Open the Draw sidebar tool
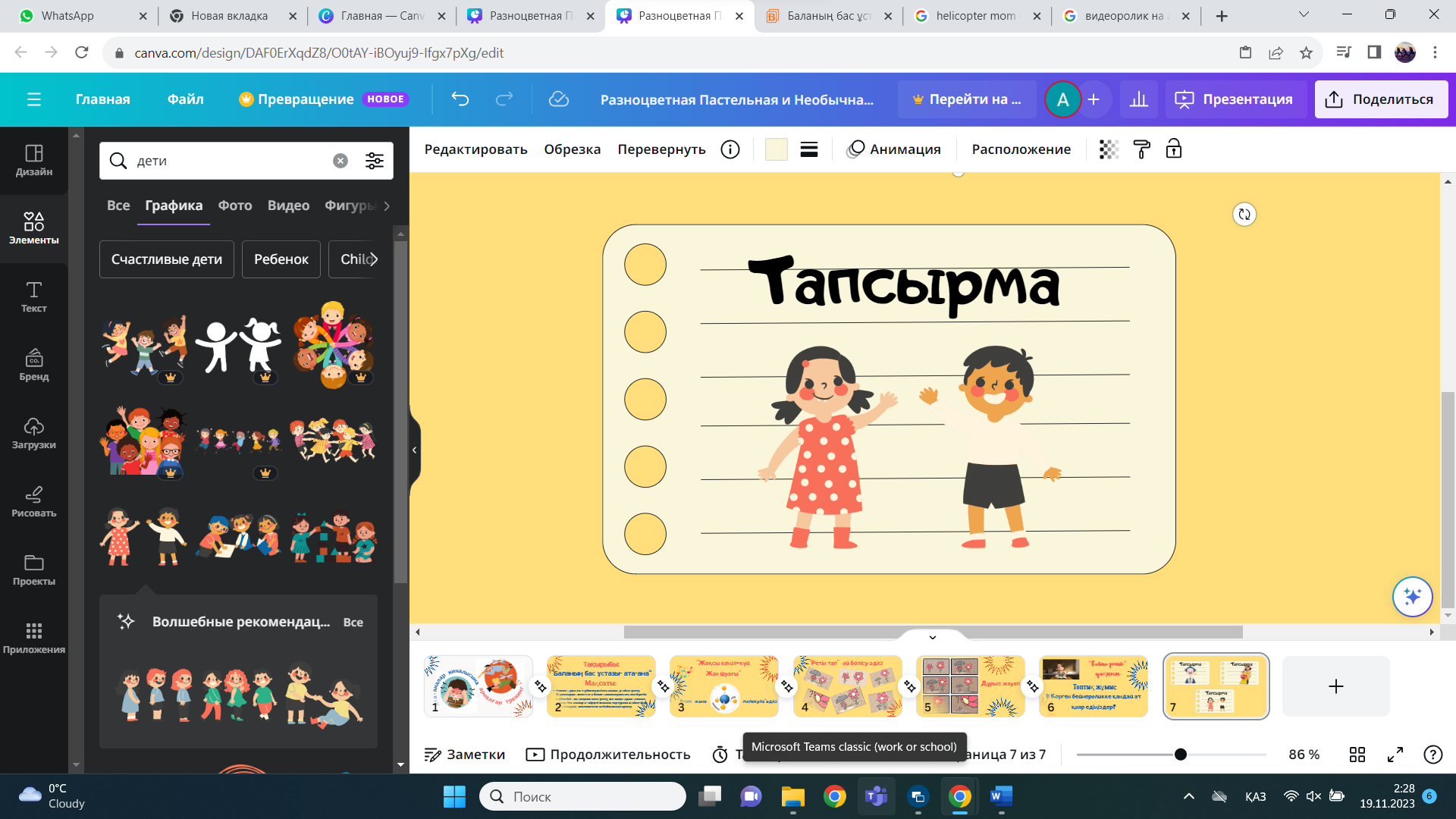 coord(33,501)
